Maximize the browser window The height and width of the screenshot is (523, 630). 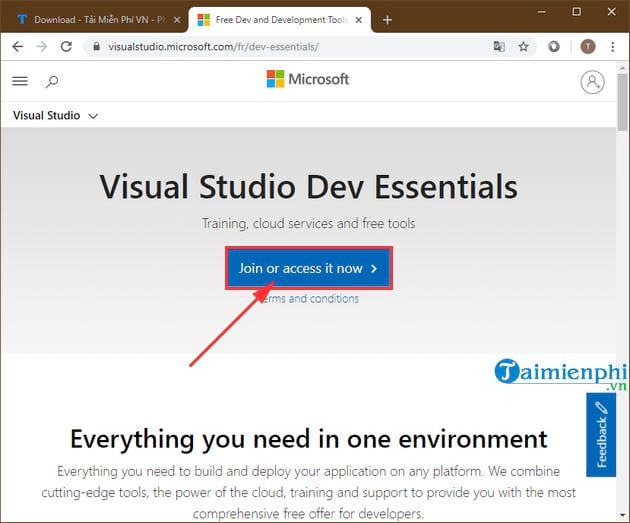pos(577,12)
